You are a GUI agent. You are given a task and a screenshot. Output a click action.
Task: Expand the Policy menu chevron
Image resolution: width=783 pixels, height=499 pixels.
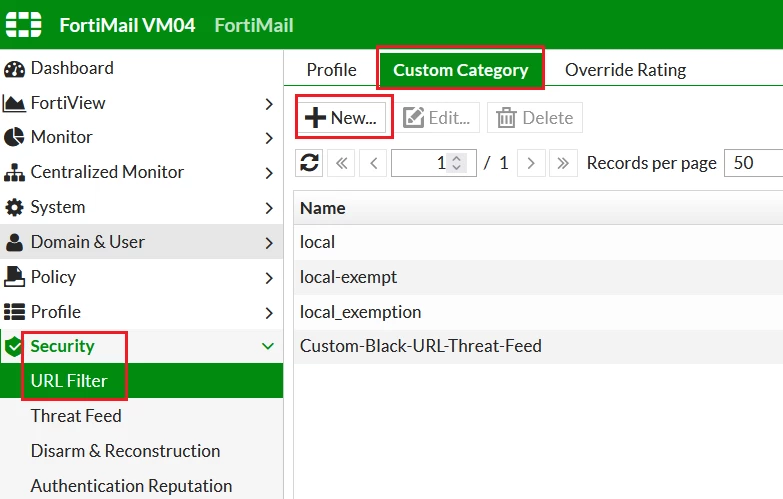[x=269, y=278]
